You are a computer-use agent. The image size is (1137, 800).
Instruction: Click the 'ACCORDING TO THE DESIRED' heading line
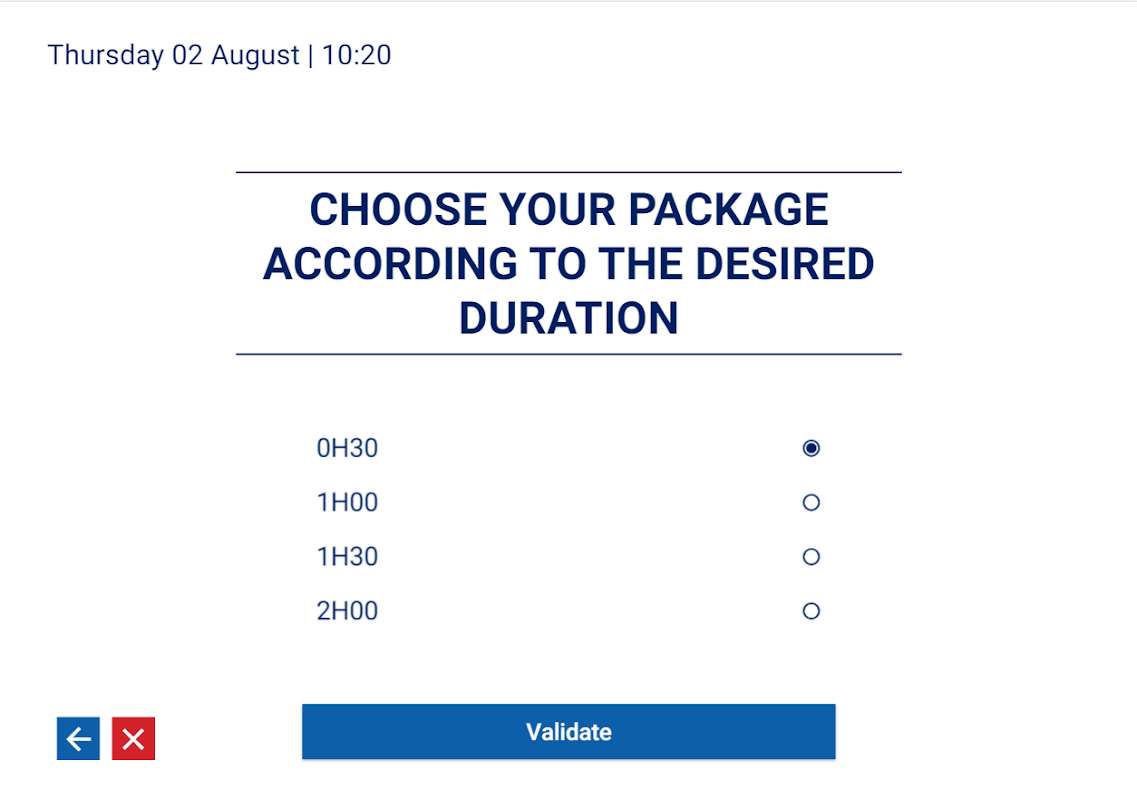568,264
